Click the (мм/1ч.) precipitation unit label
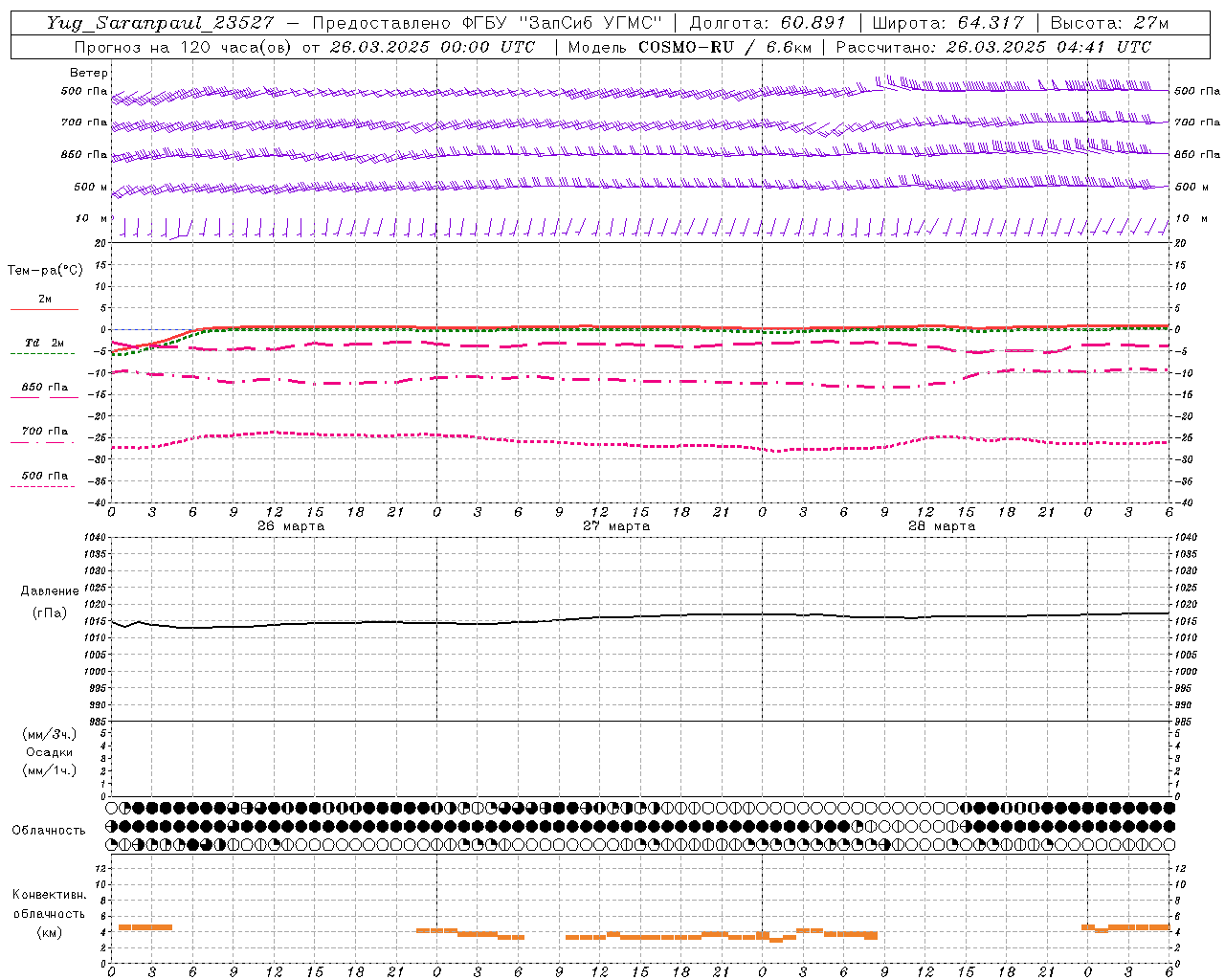 pos(49,770)
